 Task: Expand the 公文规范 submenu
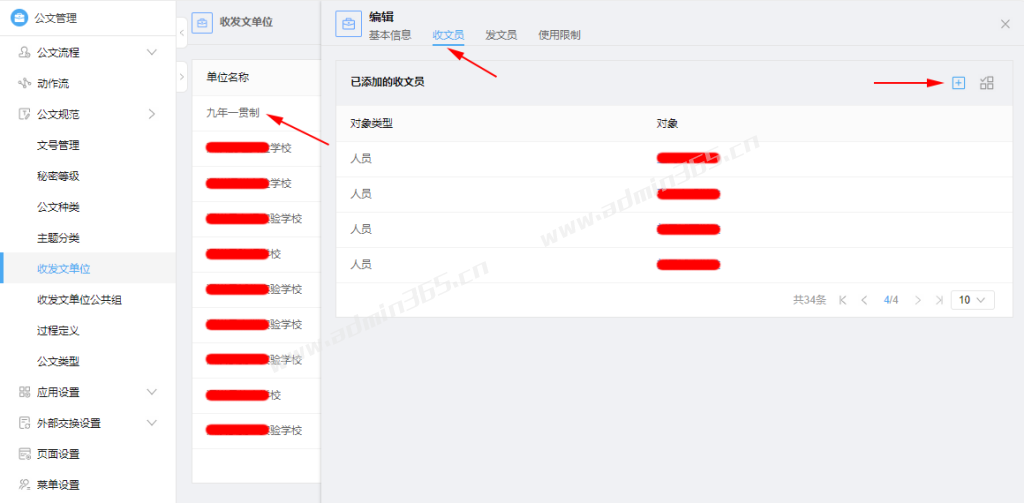151,114
